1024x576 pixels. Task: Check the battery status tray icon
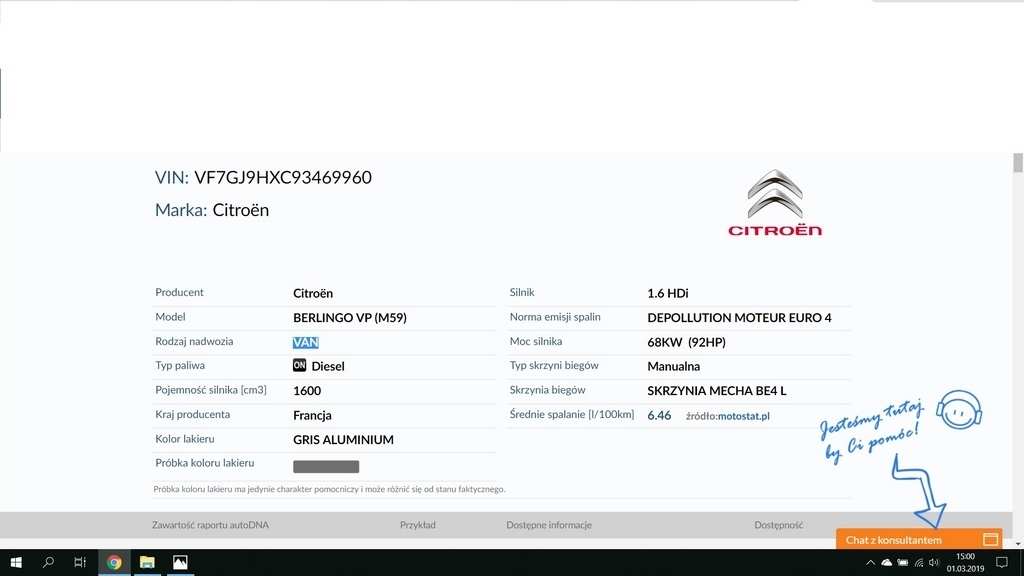(x=903, y=562)
